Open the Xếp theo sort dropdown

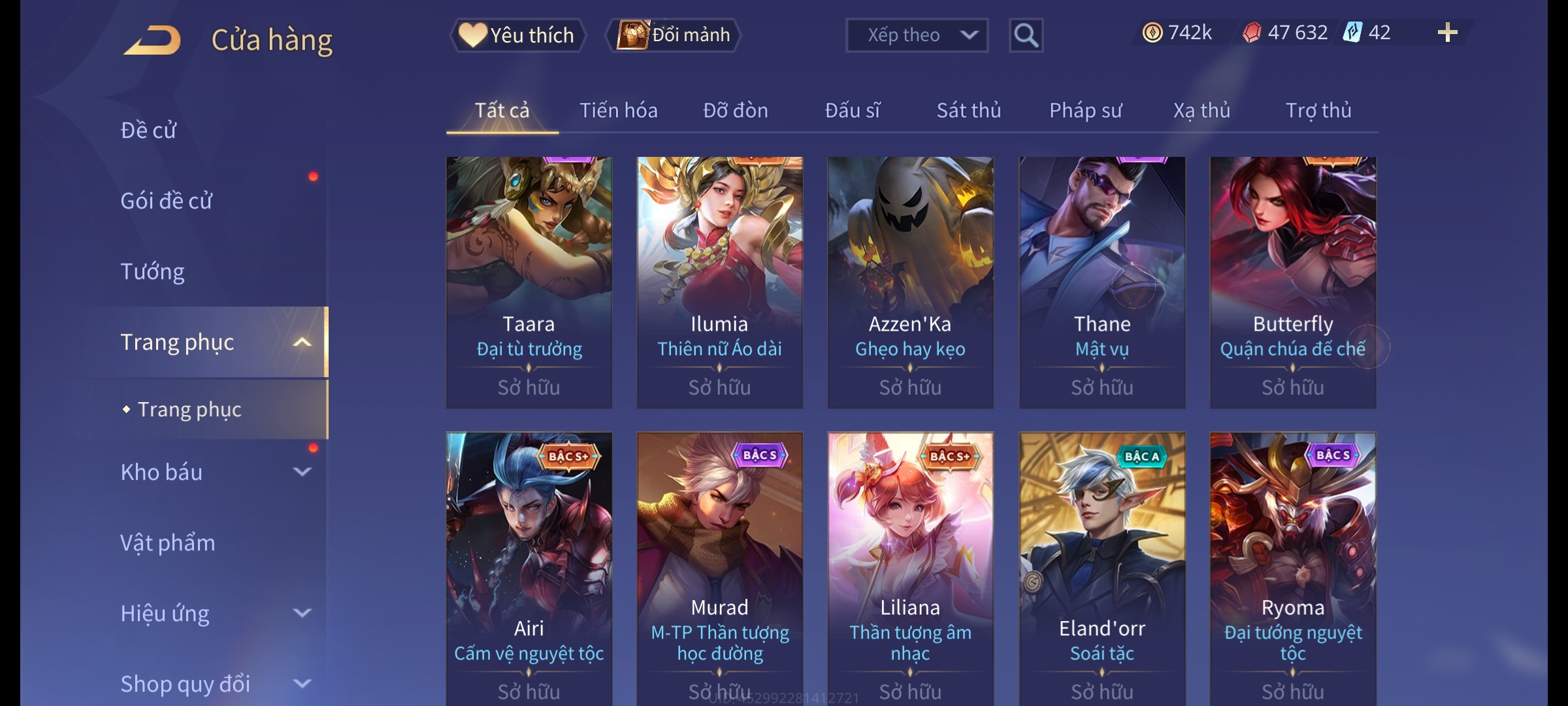[917, 35]
